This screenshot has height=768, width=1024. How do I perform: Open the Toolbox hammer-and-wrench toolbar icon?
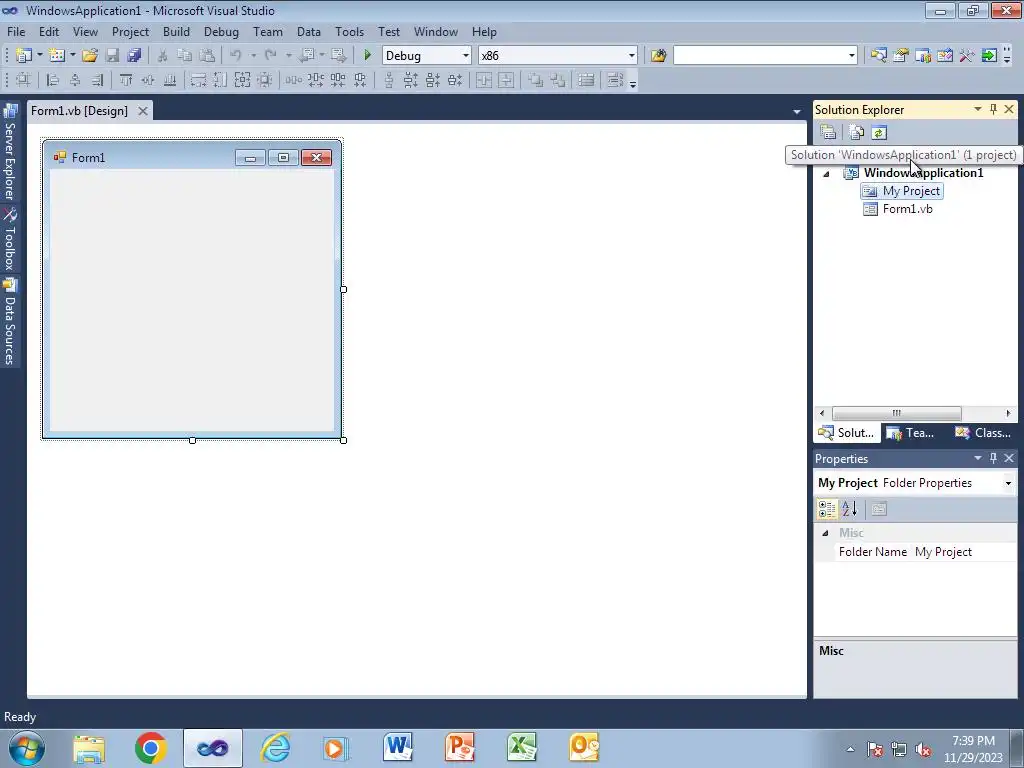tap(967, 56)
